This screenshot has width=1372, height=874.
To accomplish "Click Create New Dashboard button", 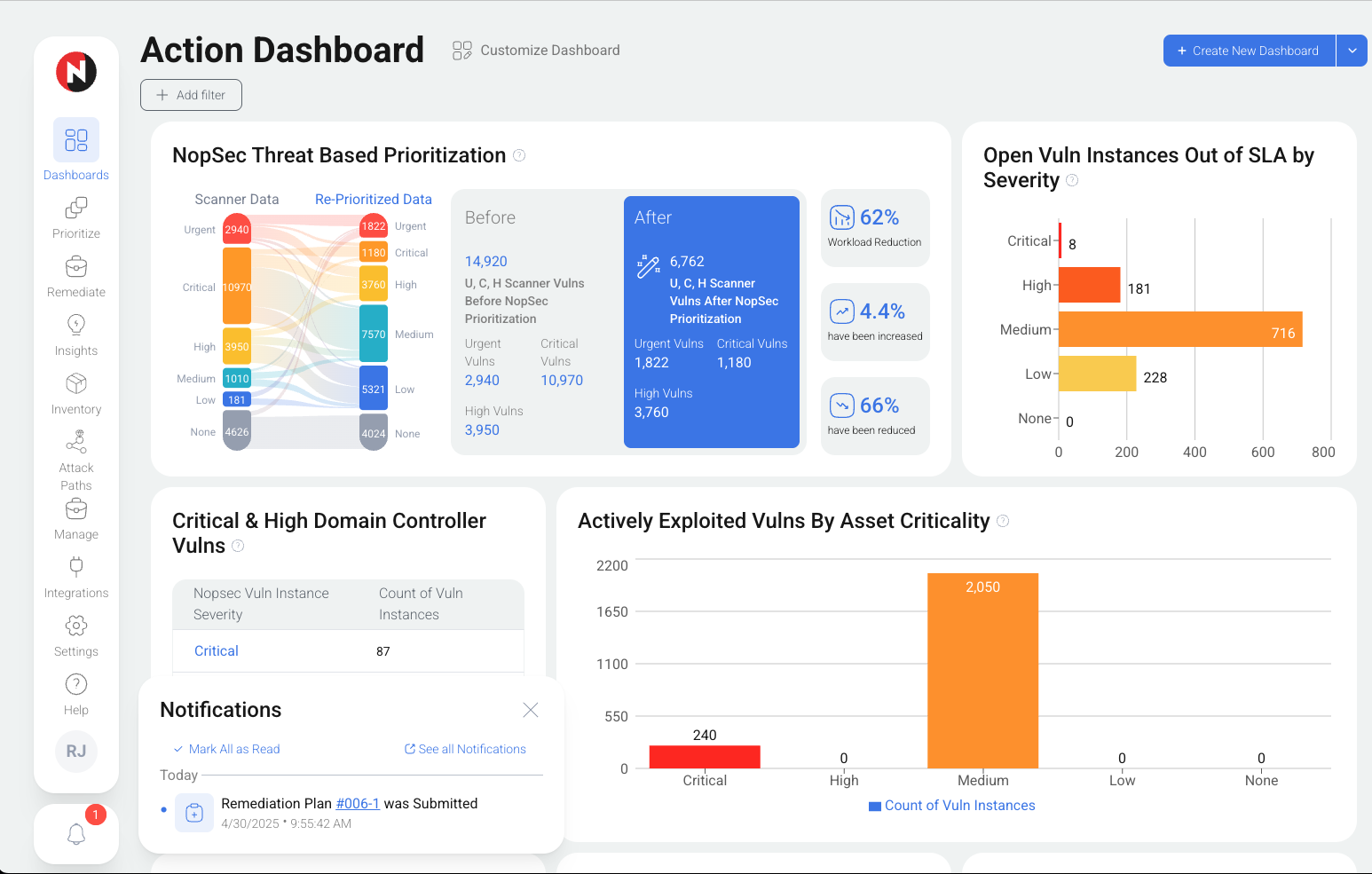I will pyautogui.click(x=1249, y=51).
